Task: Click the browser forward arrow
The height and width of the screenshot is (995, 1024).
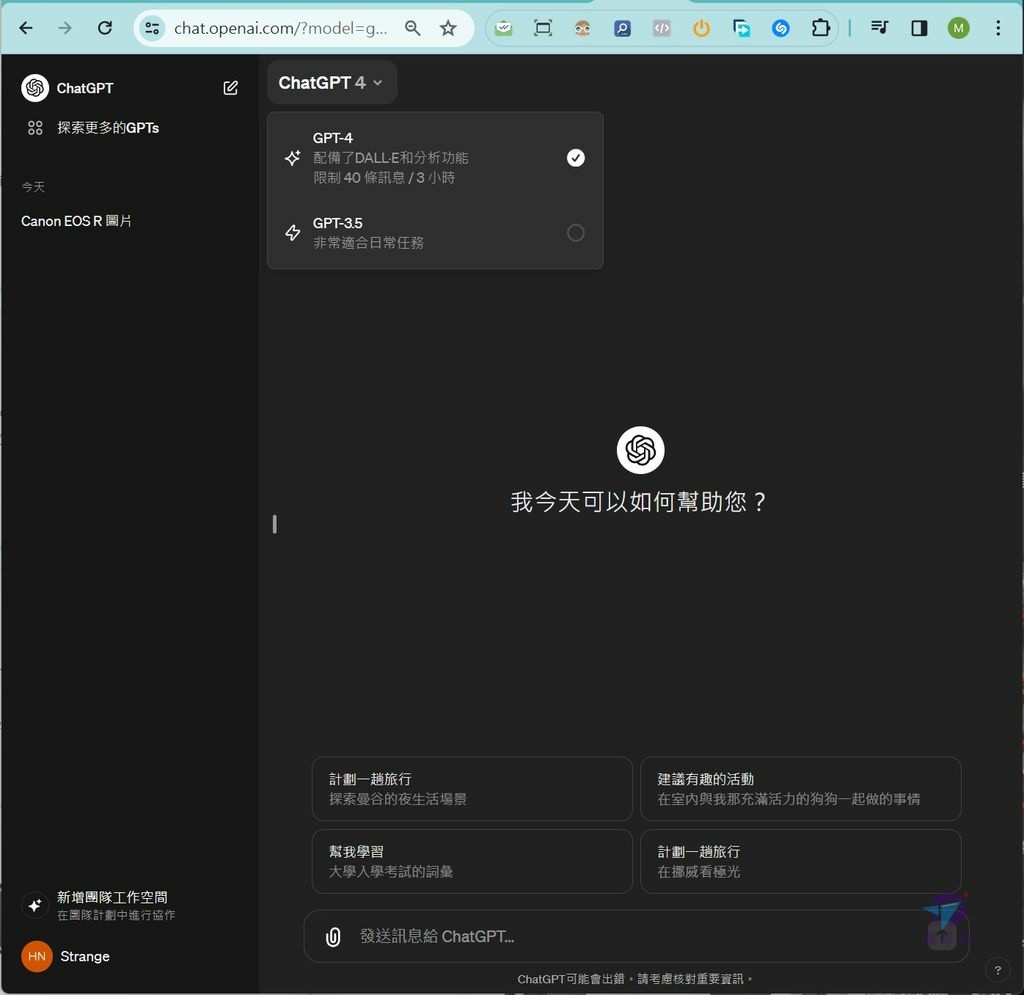Action: pyautogui.click(x=65, y=28)
